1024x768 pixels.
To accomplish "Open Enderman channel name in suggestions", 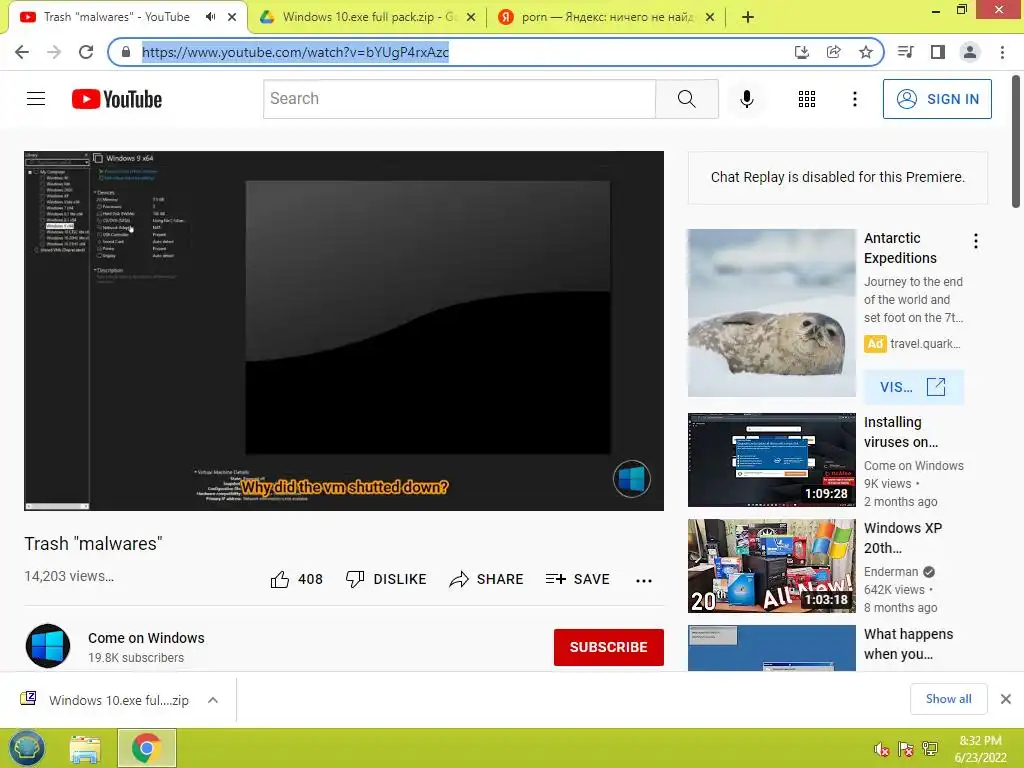I will [x=891, y=571].
